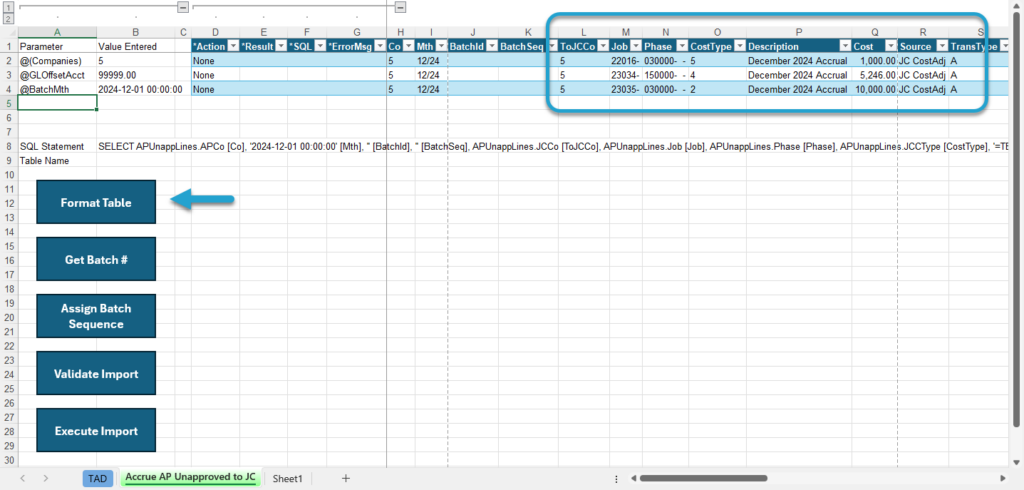Open the Co column filter dropdown

coord(408,46)
